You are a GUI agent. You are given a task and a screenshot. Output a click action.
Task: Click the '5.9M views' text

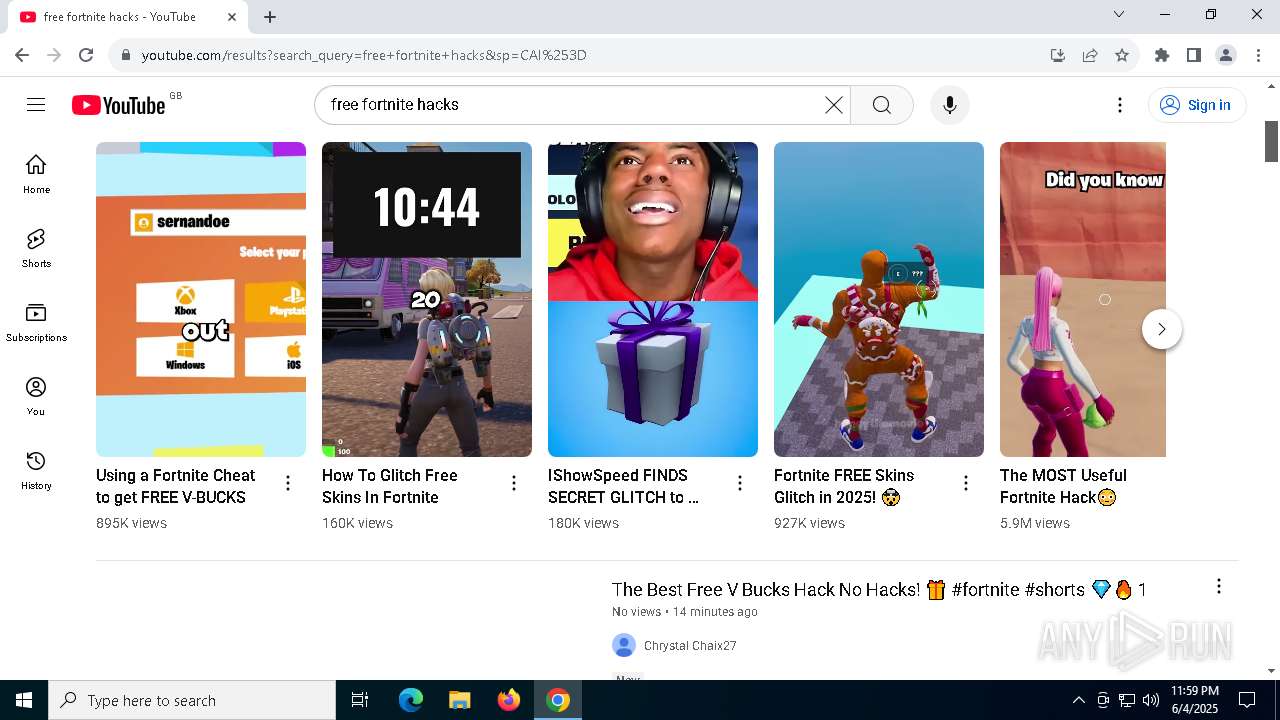[x=1035, y=523]
